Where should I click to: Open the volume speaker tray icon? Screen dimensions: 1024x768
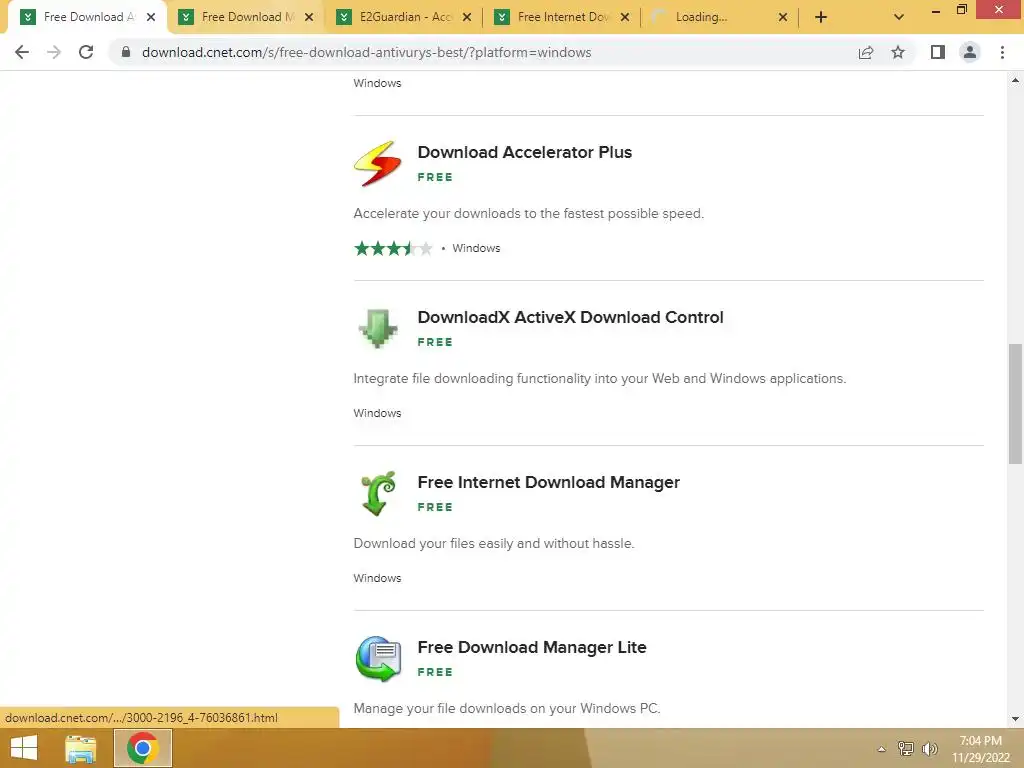point(930,749)
